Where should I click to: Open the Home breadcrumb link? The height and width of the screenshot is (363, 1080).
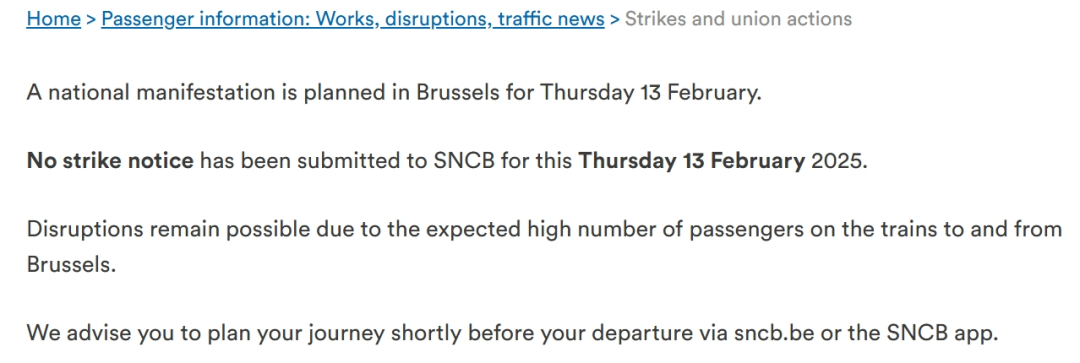54,19
